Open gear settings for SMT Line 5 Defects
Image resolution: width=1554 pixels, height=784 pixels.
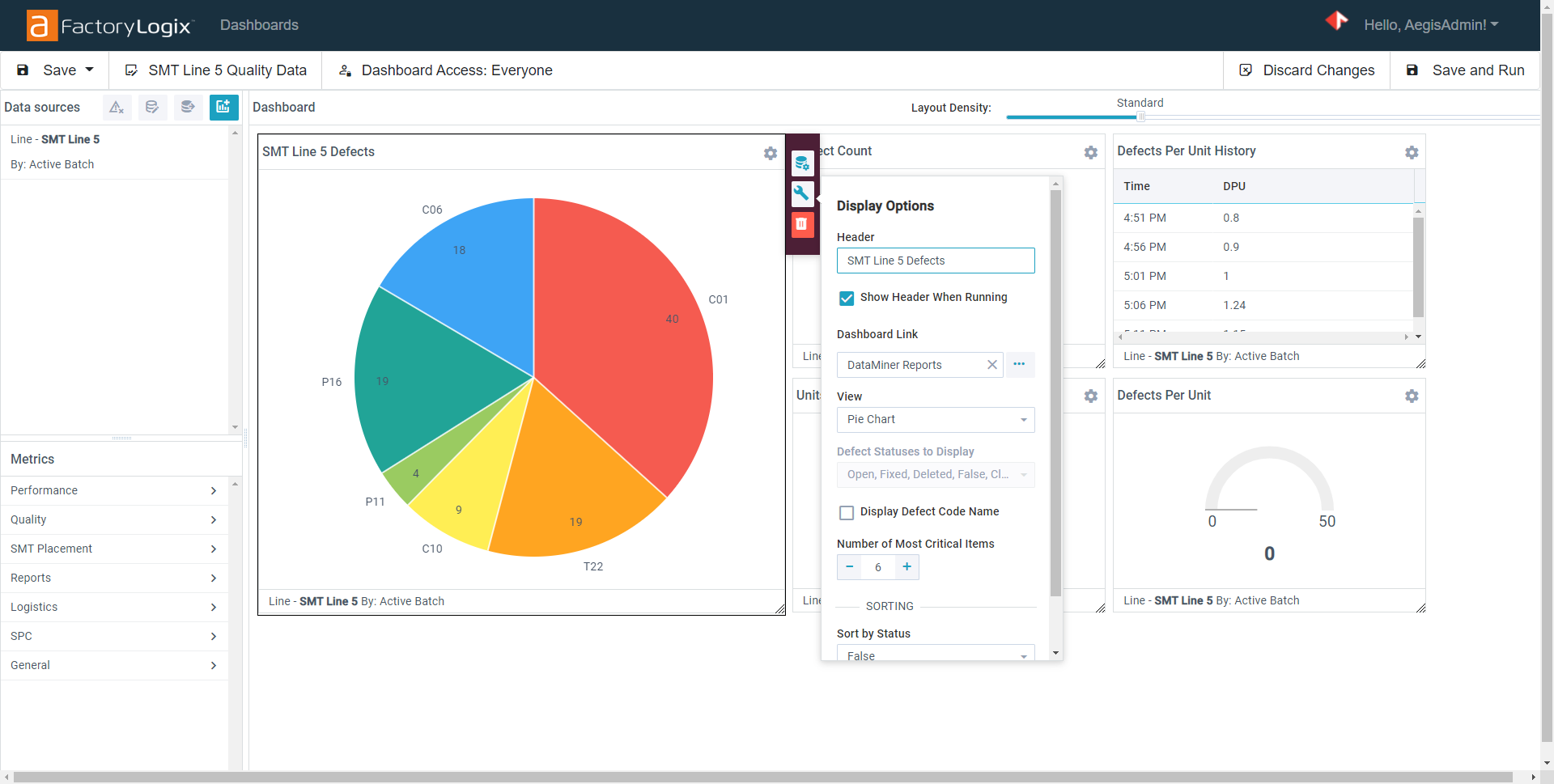(770, 153)
